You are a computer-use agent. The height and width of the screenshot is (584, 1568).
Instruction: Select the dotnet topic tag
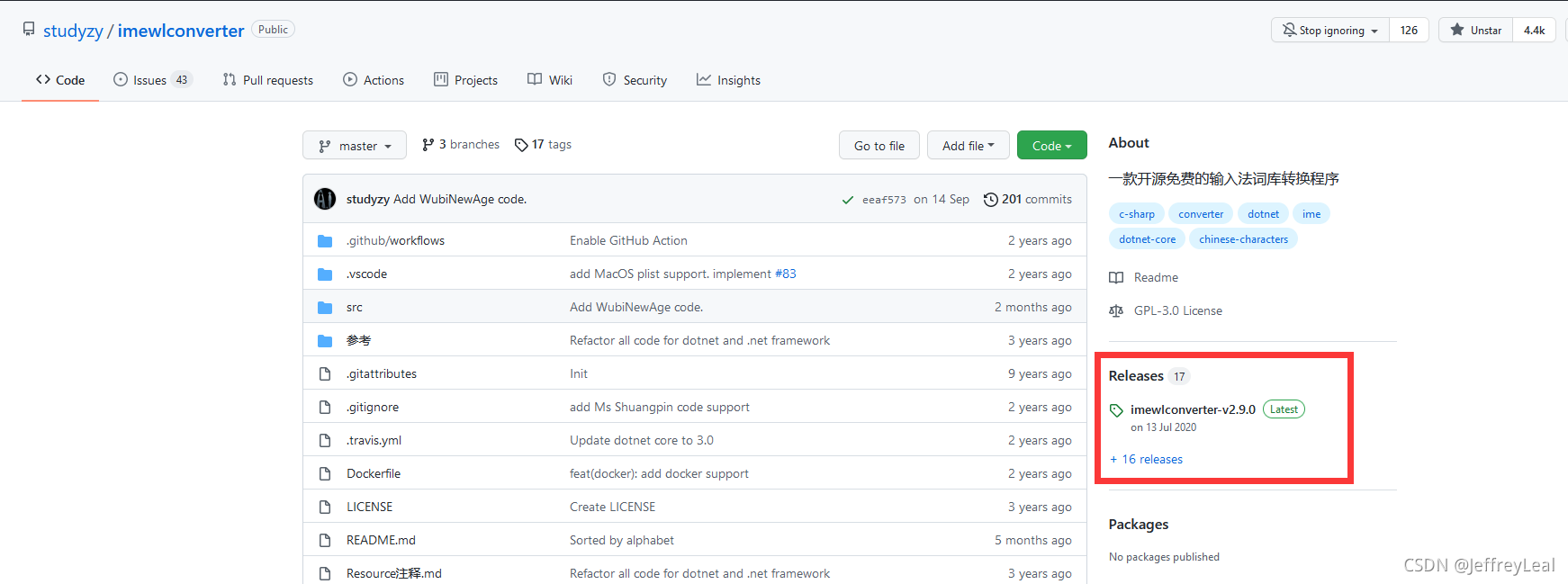tap(1263, 214)
